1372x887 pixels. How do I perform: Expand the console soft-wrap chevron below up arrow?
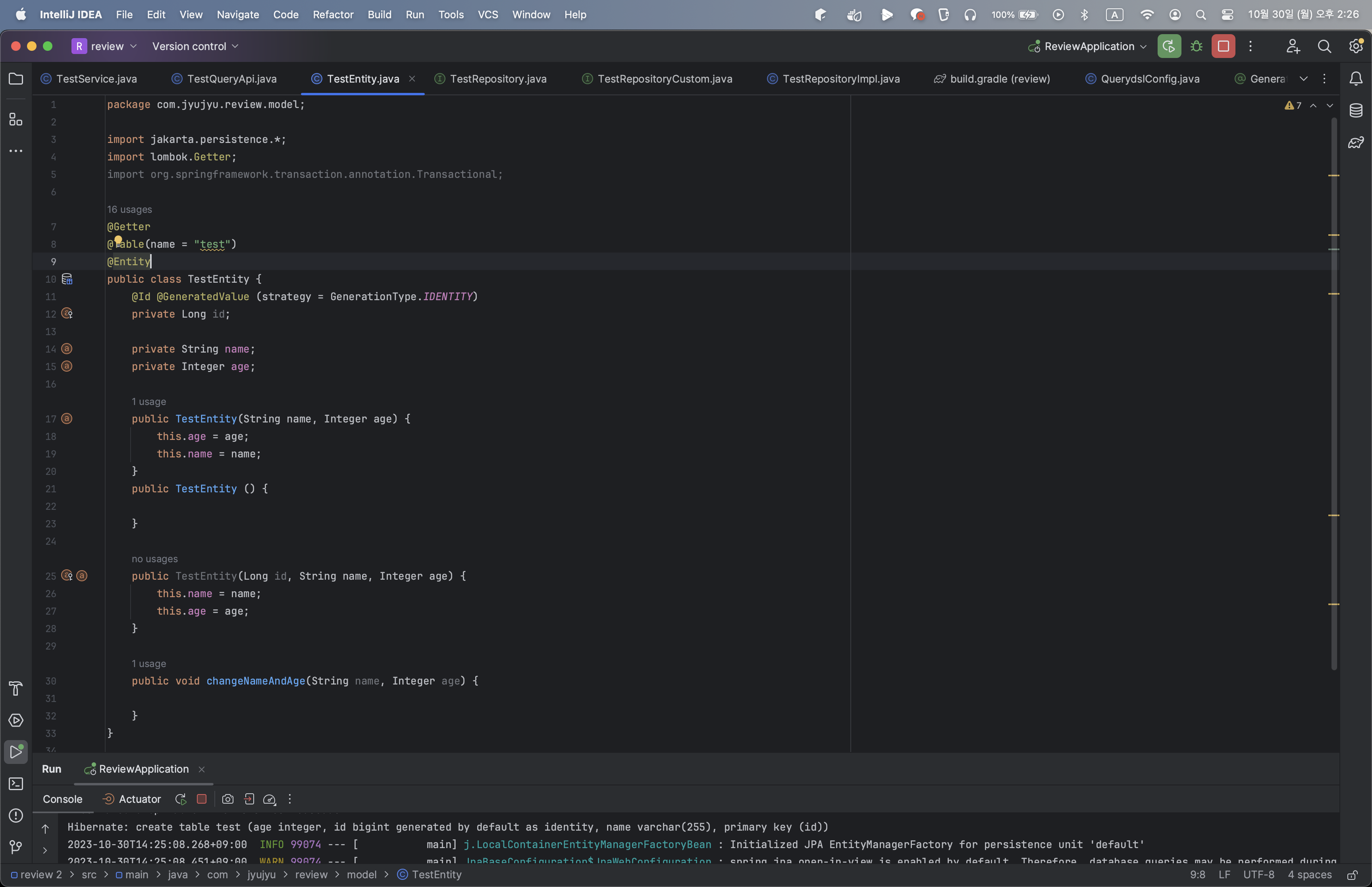click(45, 850)
